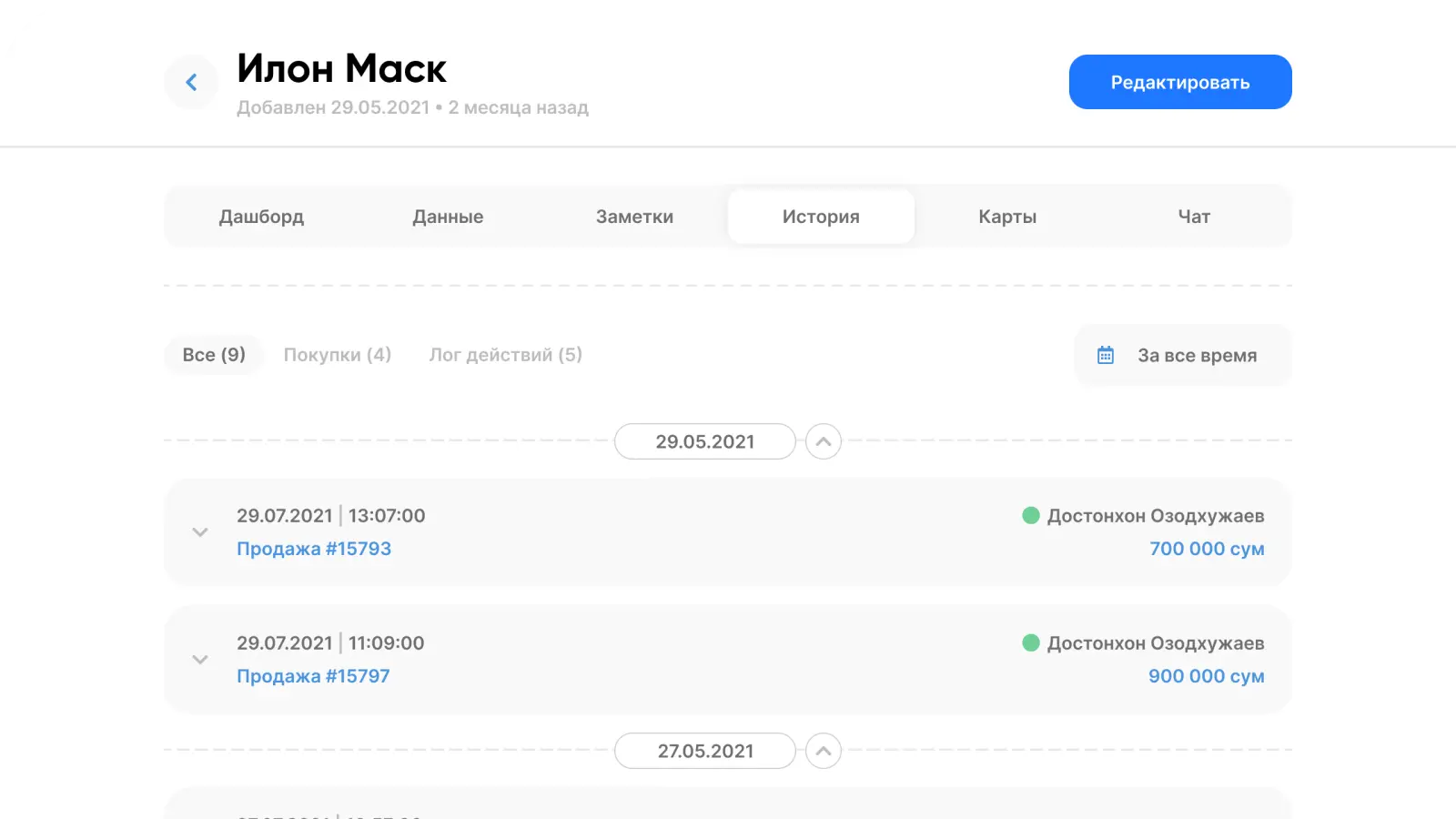1456x819 pixels.
Task: Click the calendar icon in date filter
Action: point(1106,355)
